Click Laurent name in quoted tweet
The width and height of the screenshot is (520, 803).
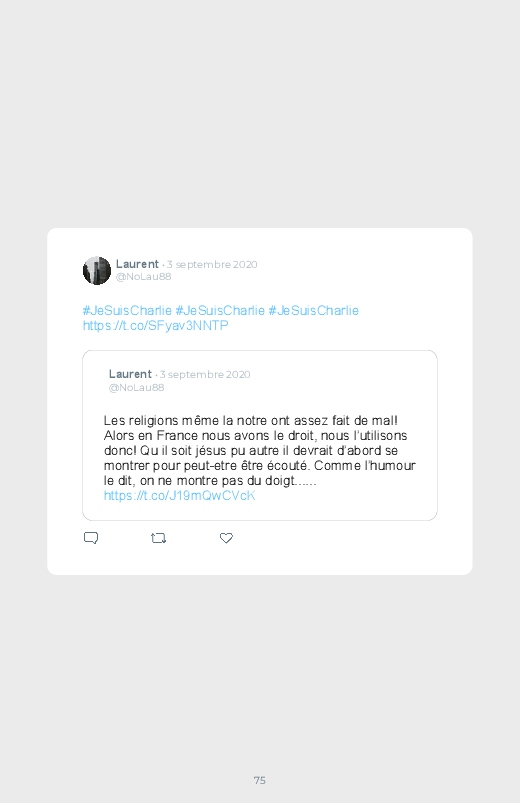[130, 374]
